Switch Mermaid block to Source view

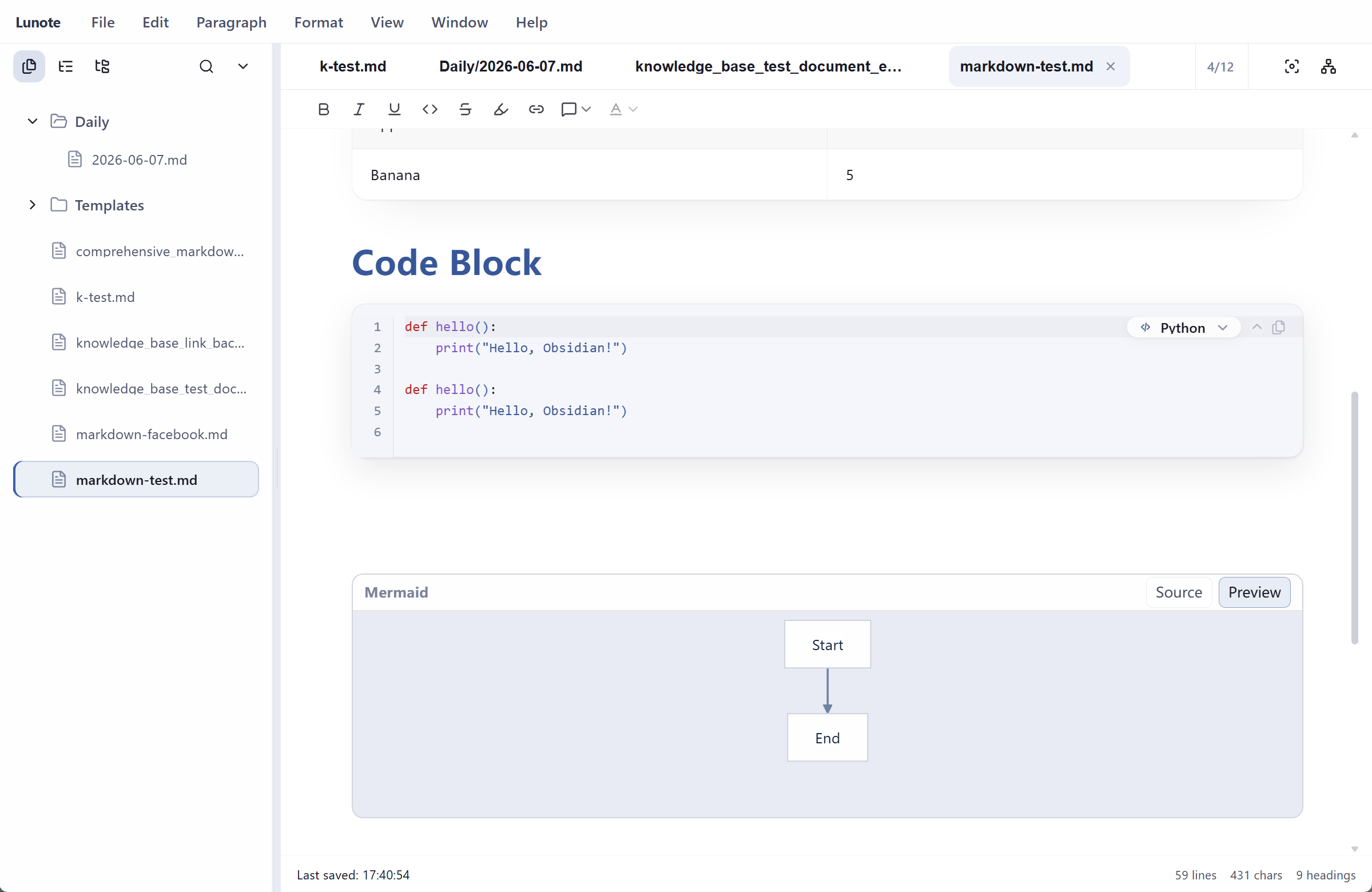click(x=1179, y=592)
